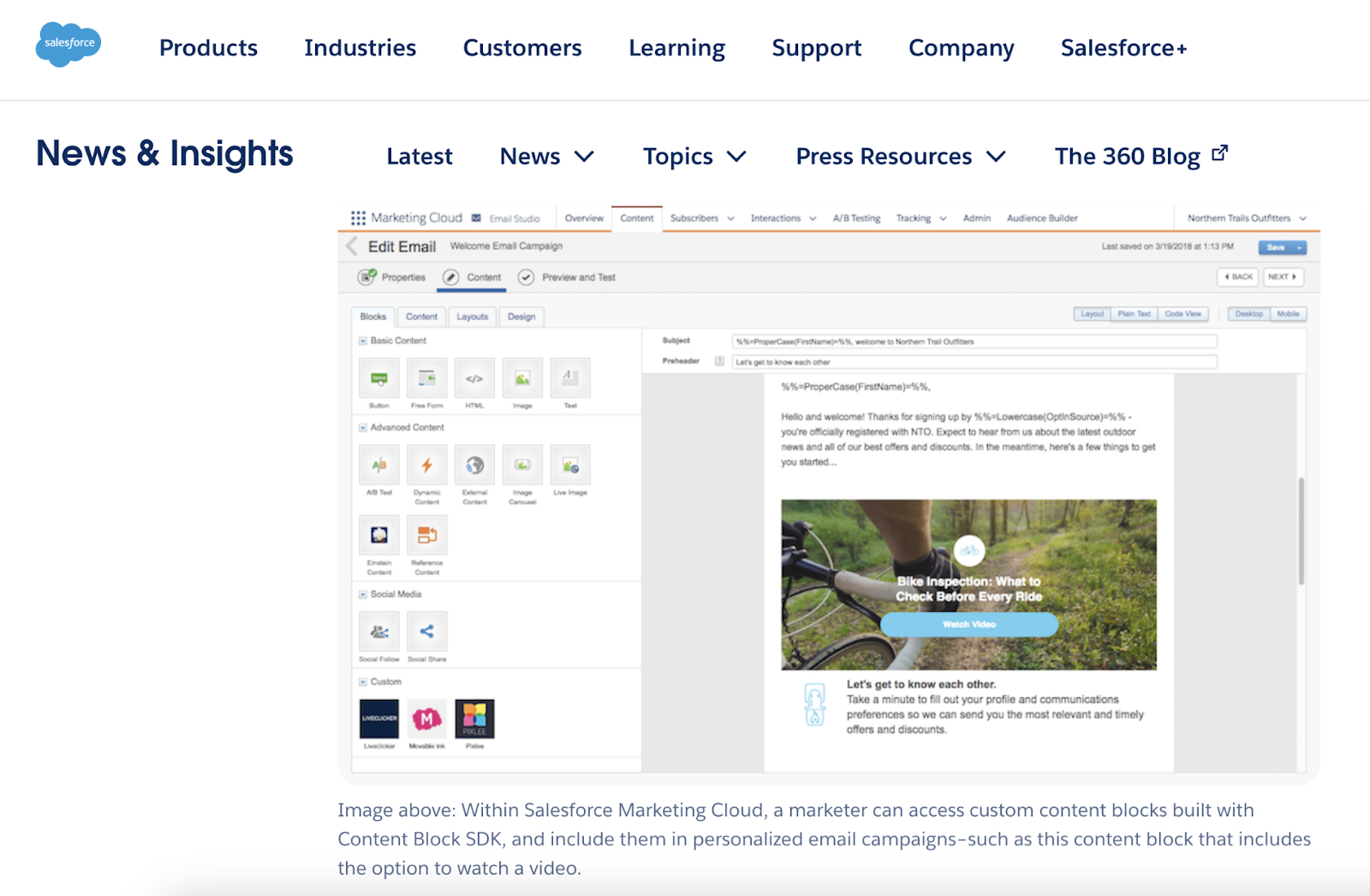Viewport: 1370px width, 896px height.
Task: Select the HTML block in Basic Content
Action: (x=474, y=379)
